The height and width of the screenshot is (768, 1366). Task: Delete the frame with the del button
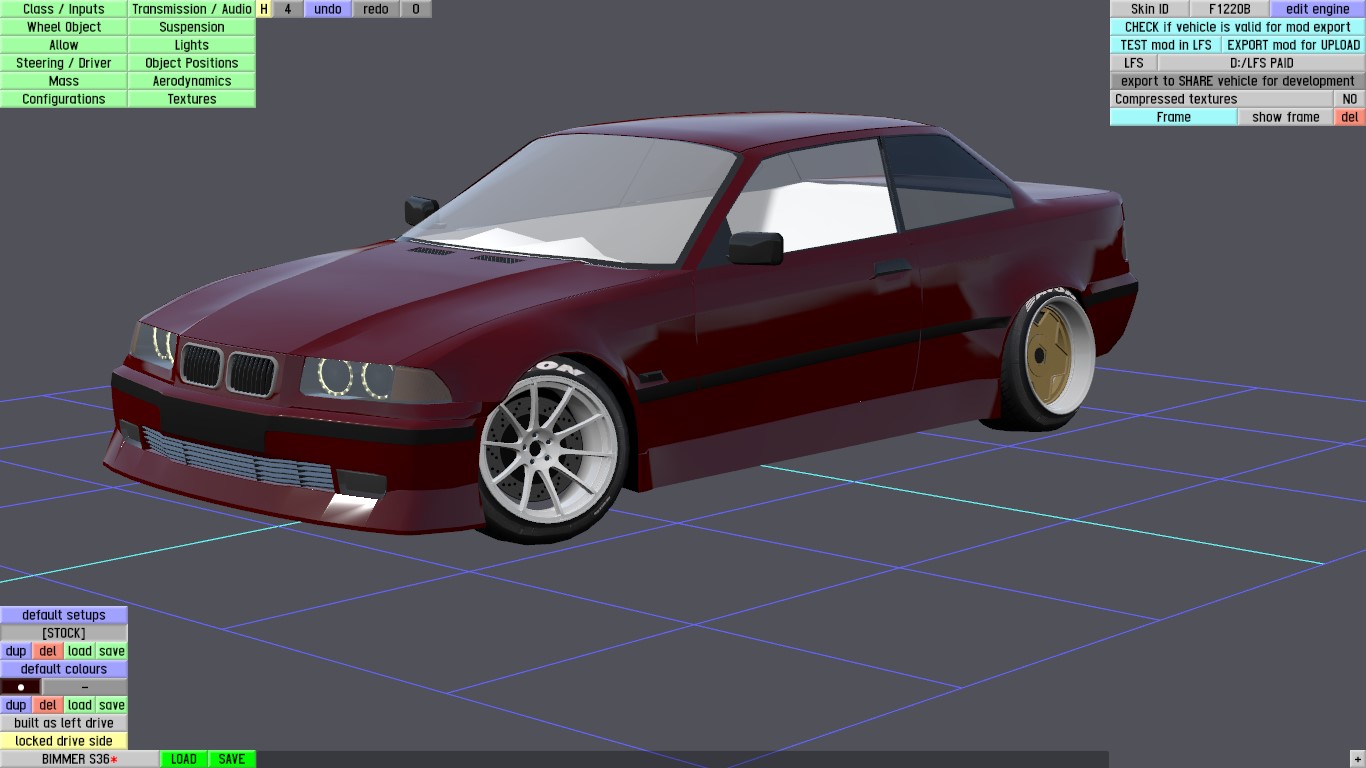tap(1350, 117)
